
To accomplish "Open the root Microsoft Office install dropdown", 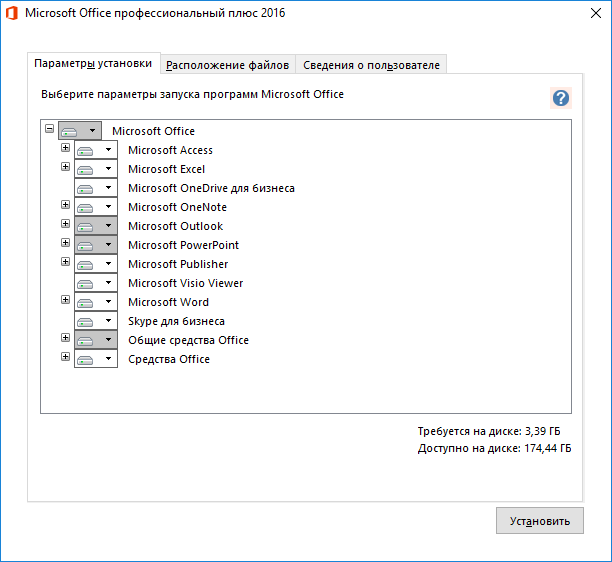I will 92,131.
